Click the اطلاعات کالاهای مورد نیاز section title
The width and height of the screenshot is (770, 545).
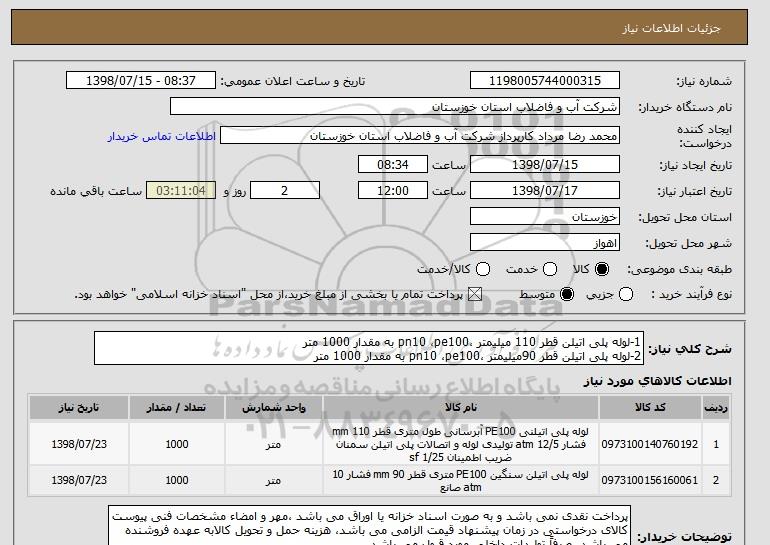[x=657, y=381]
